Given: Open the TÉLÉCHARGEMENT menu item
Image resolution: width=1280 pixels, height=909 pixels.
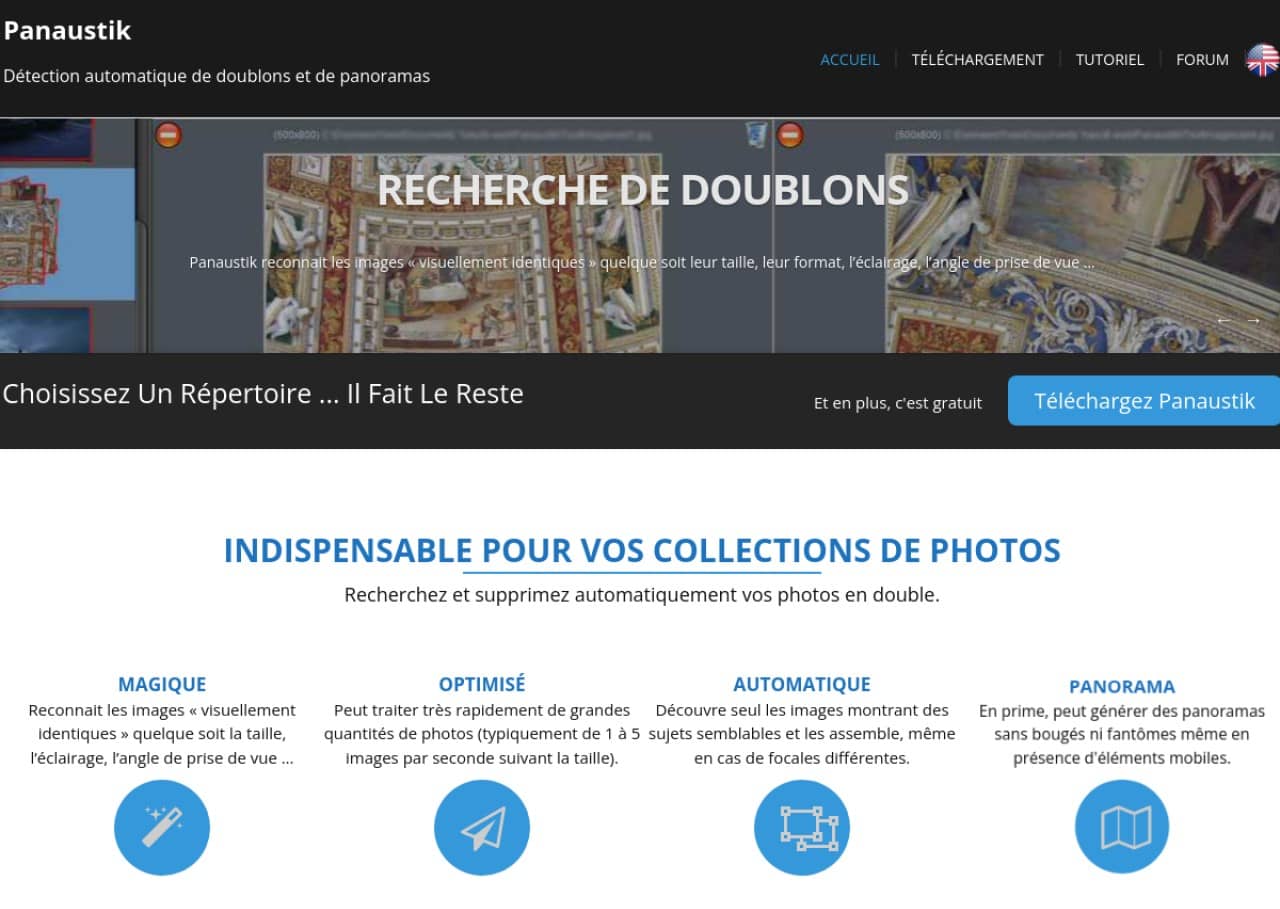Looking at the screenshot, I should 977,60.
